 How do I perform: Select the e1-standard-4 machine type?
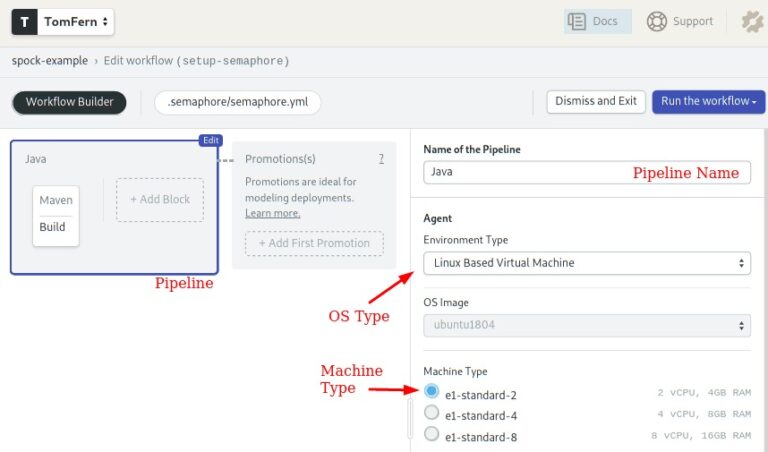(x=432, y=412)
